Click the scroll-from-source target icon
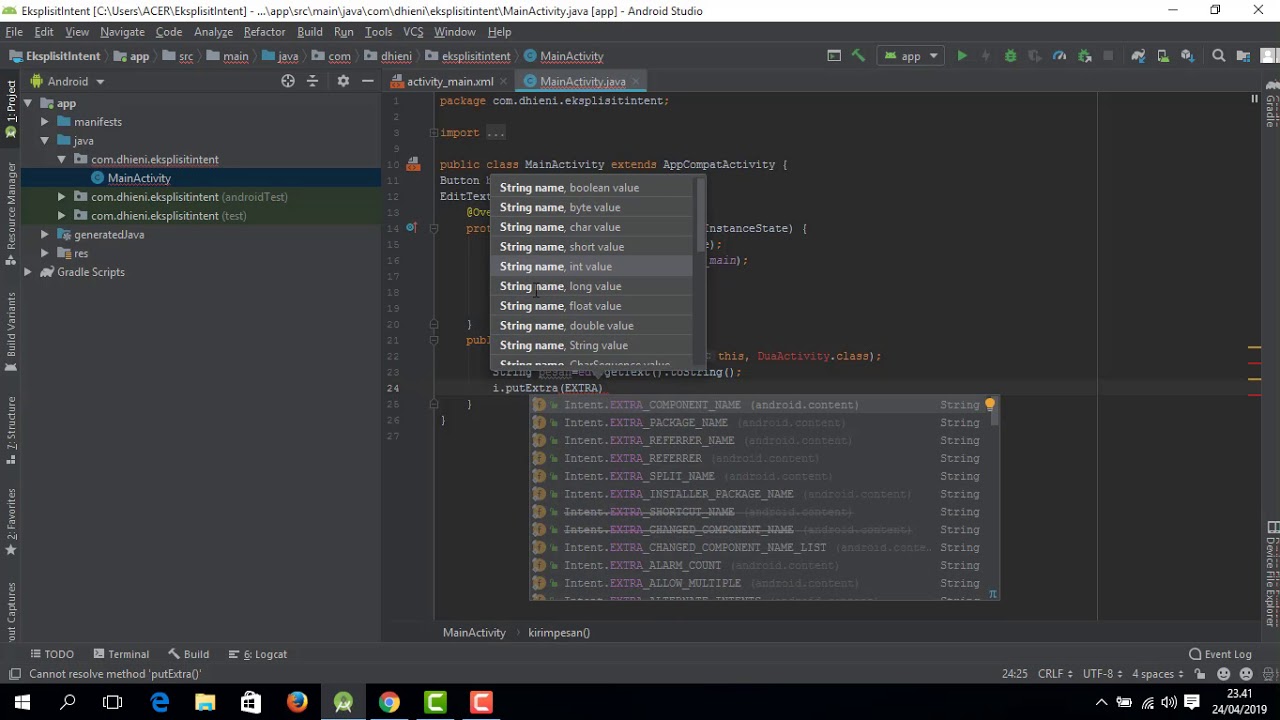This screenshot has height=720, width=1280. [x=288, y=81]
